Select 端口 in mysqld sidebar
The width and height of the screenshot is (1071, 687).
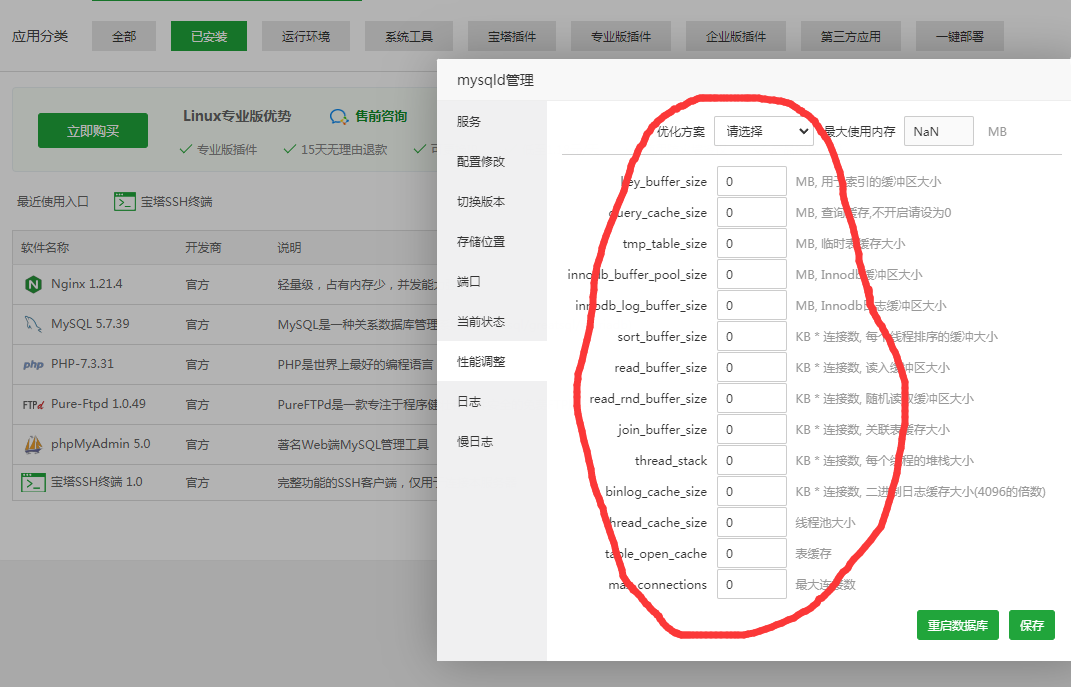coord(492,281)
